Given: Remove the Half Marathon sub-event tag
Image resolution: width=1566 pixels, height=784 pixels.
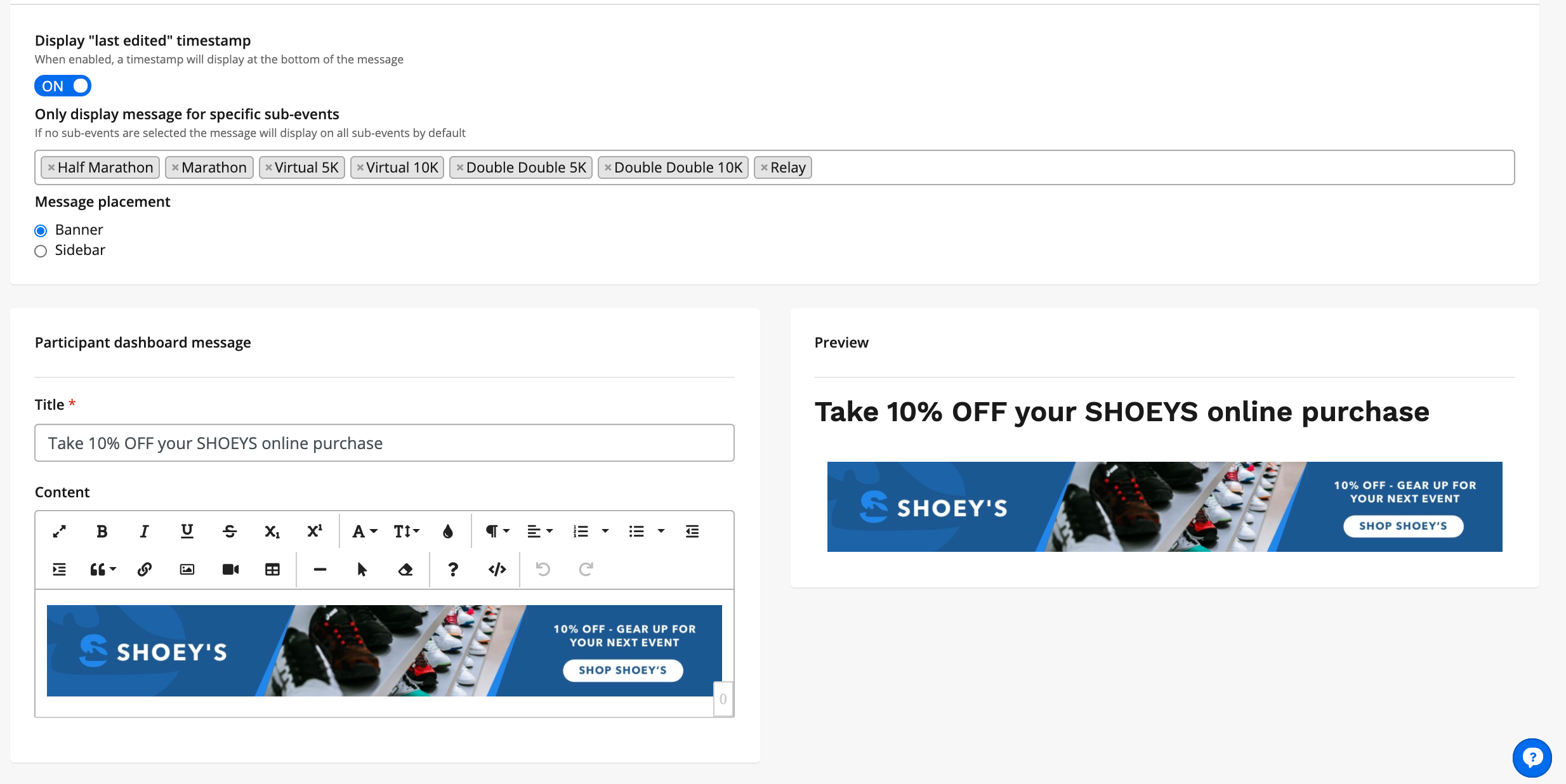Looking at the screenshot, I should [x=51, y=167].
